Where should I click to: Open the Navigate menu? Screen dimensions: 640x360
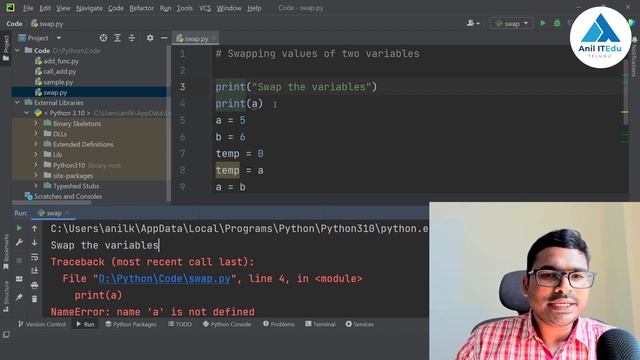89,8
